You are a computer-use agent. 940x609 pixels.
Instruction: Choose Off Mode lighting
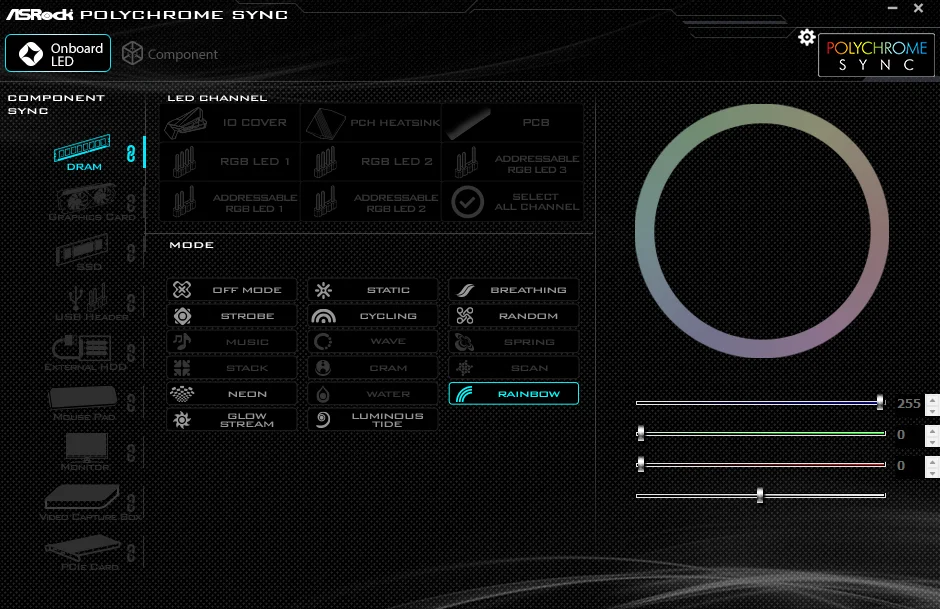coord(231,290)
